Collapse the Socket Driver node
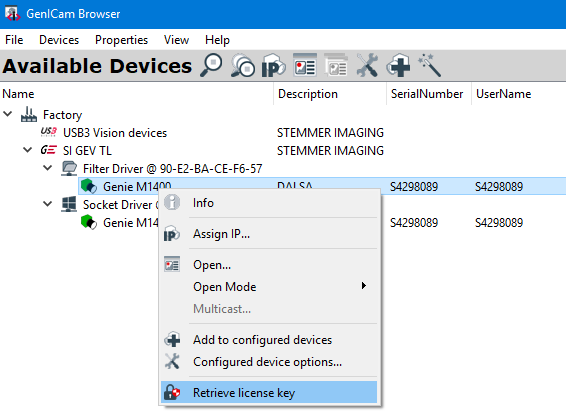The image size is (566, 417). [x=47, y=204]
